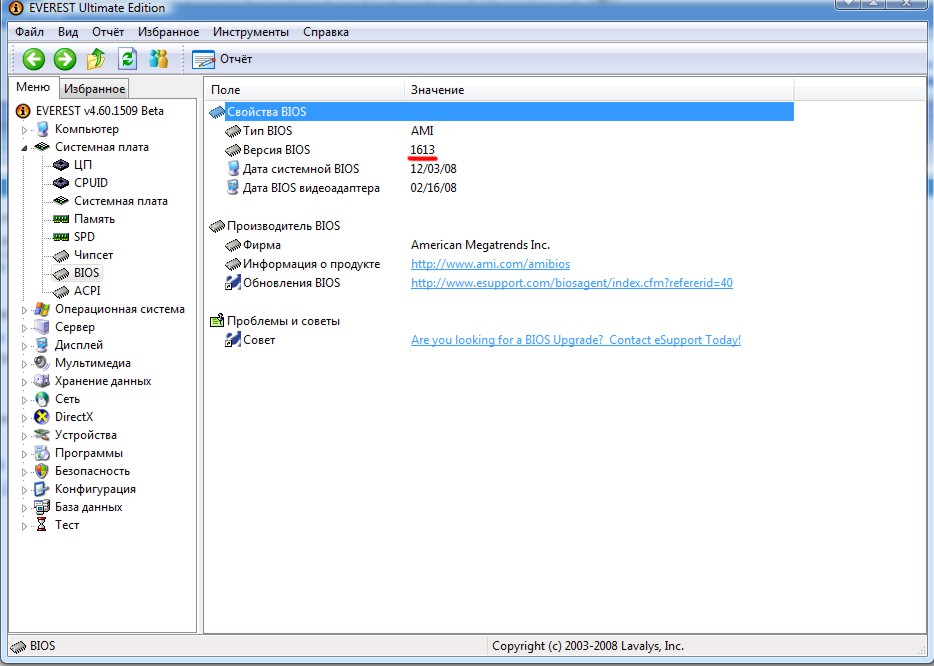The height and width of the screenshot is (666, 934).
Task: Click the green Forward arrow toolbar icon
Action: [65, 59]
